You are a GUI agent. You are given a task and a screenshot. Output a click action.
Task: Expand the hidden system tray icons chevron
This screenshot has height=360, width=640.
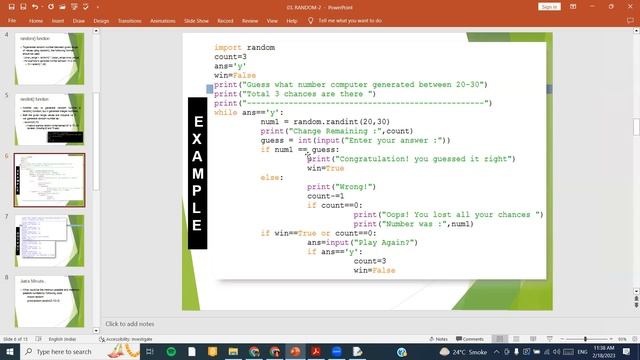pos(496,351)
